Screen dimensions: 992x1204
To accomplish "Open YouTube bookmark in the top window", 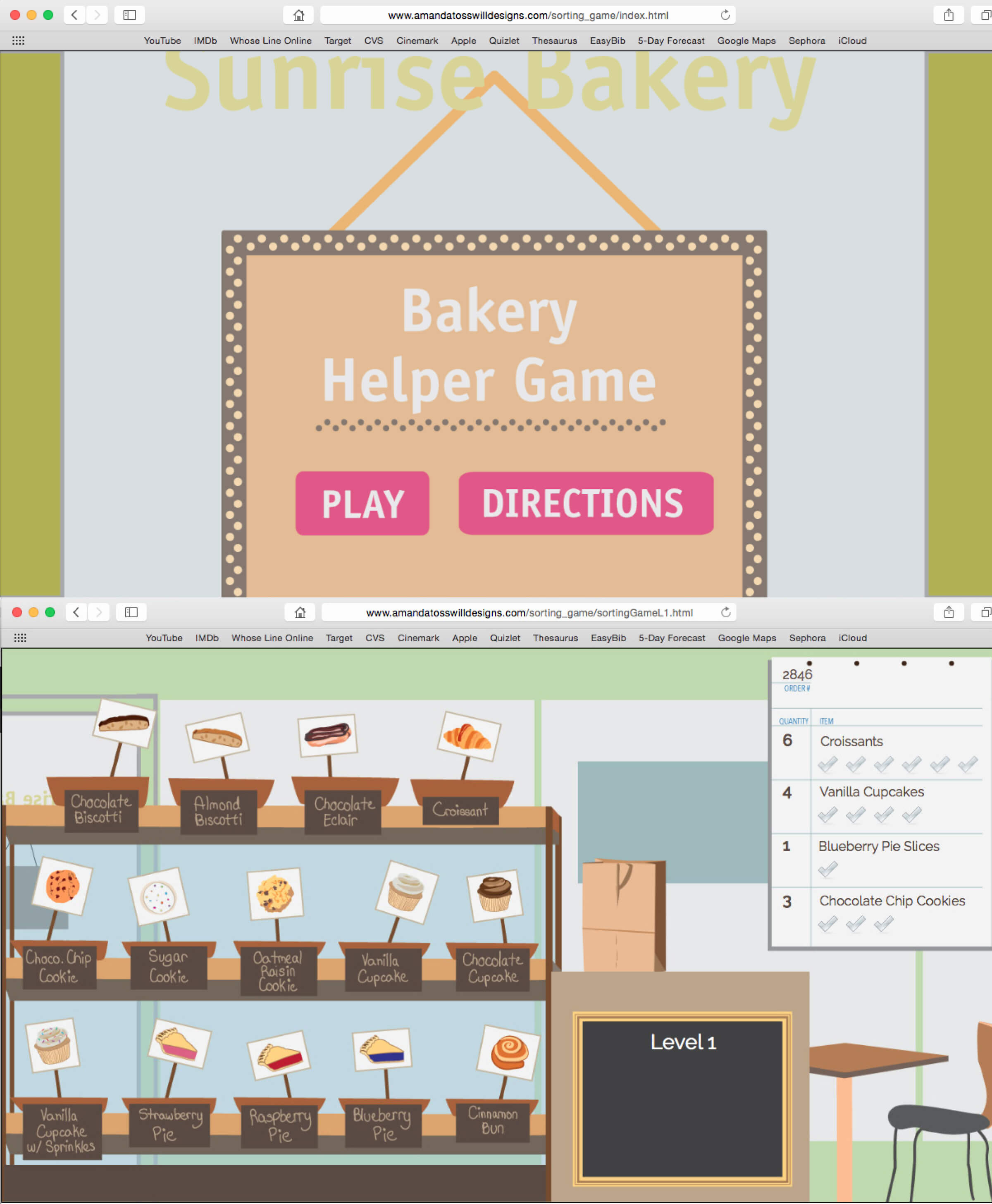I will point(162,41).
